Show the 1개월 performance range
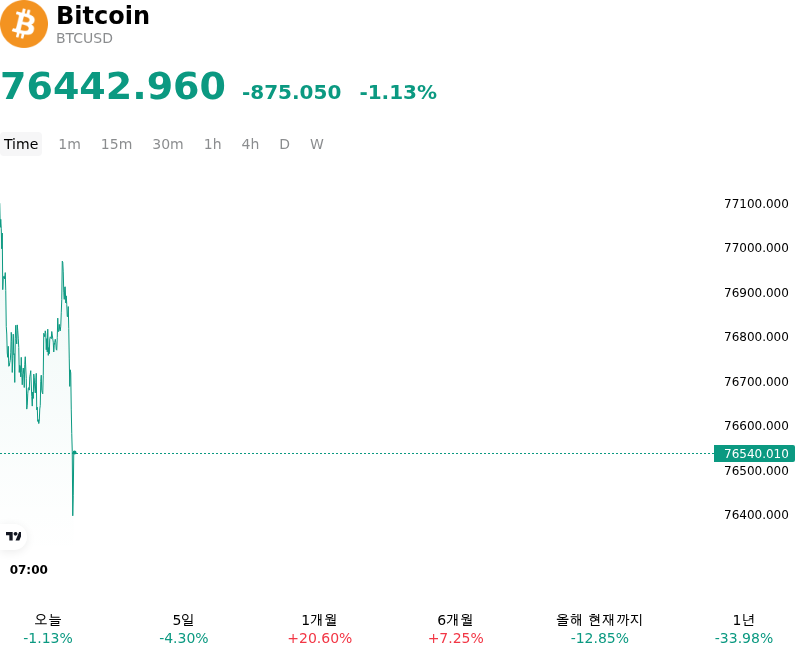Screen dimensions: 800x658 tap(319, 629)
